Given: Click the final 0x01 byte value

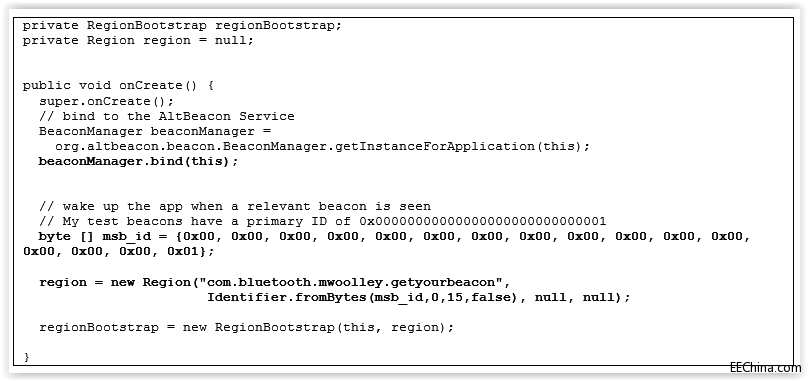Looking at the screenshot, I should tap(183, 252).
